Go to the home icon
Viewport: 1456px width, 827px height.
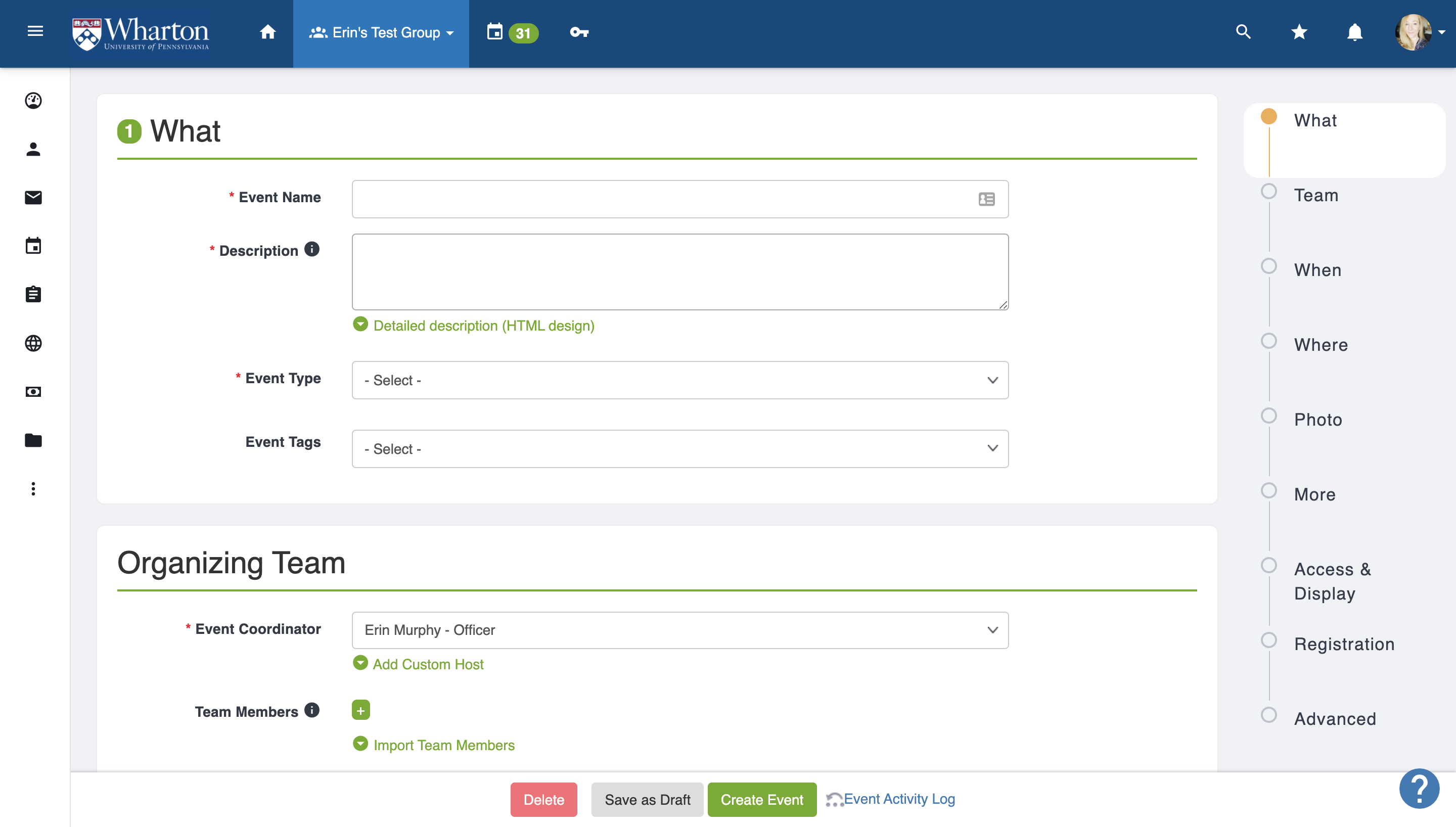click(267, 32)
